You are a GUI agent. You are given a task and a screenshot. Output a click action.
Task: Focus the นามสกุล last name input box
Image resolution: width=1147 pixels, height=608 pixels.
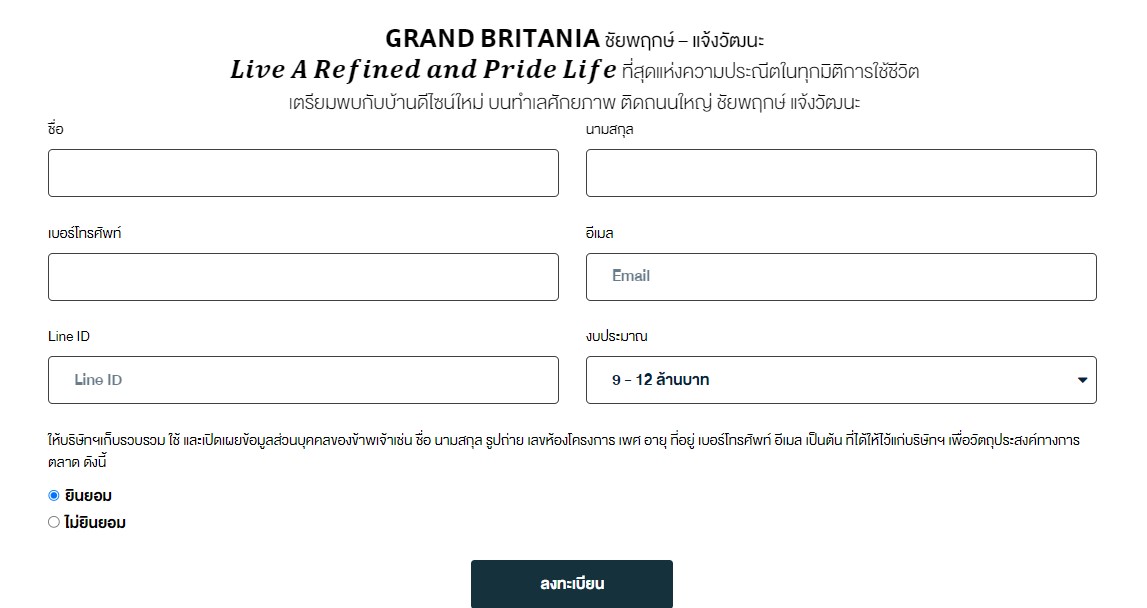841,173
